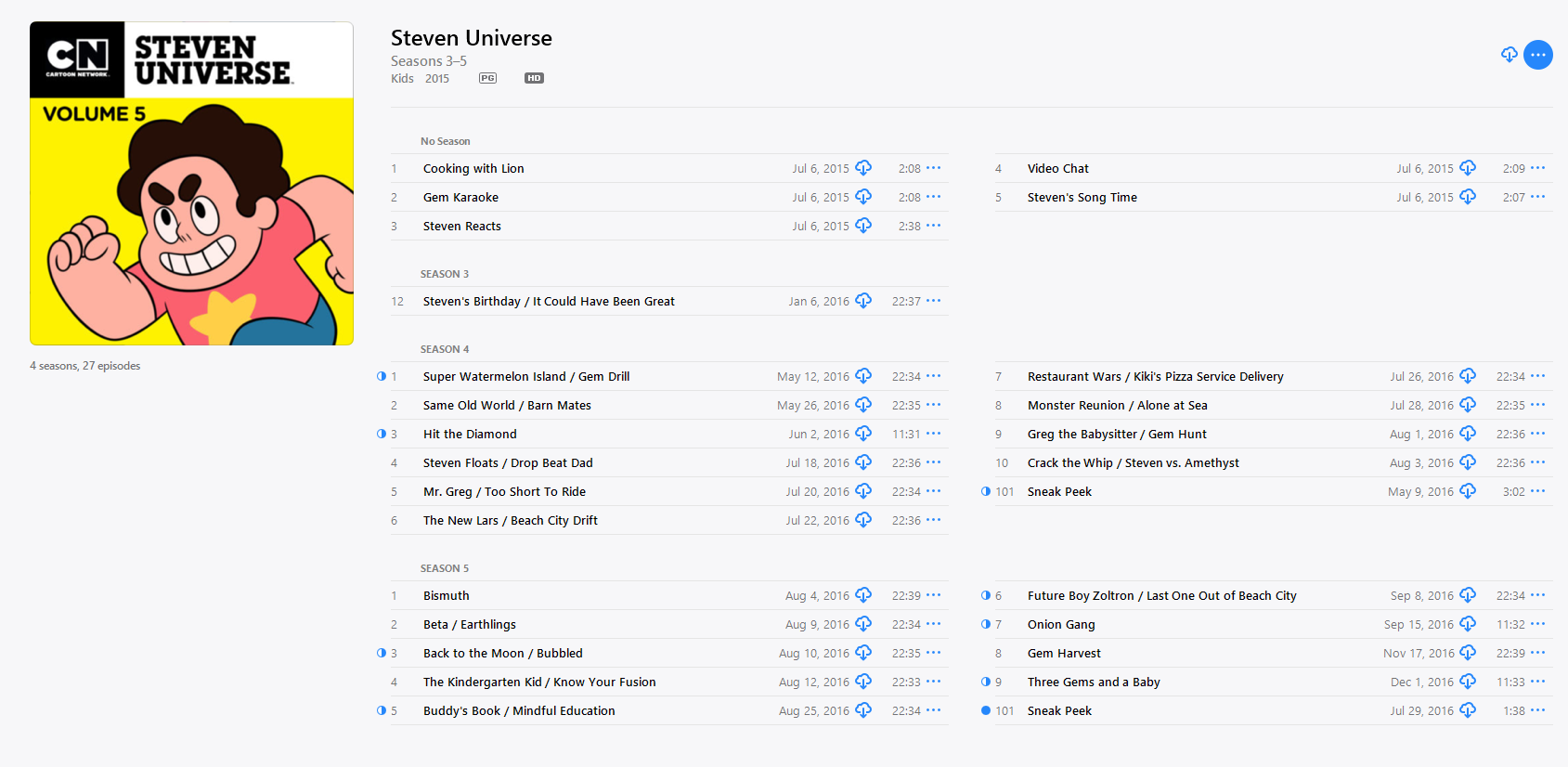This screenshot has width=1568, height=767.
Task: Download Three Gems and a Baby
Action: (x=1468, y=682)
